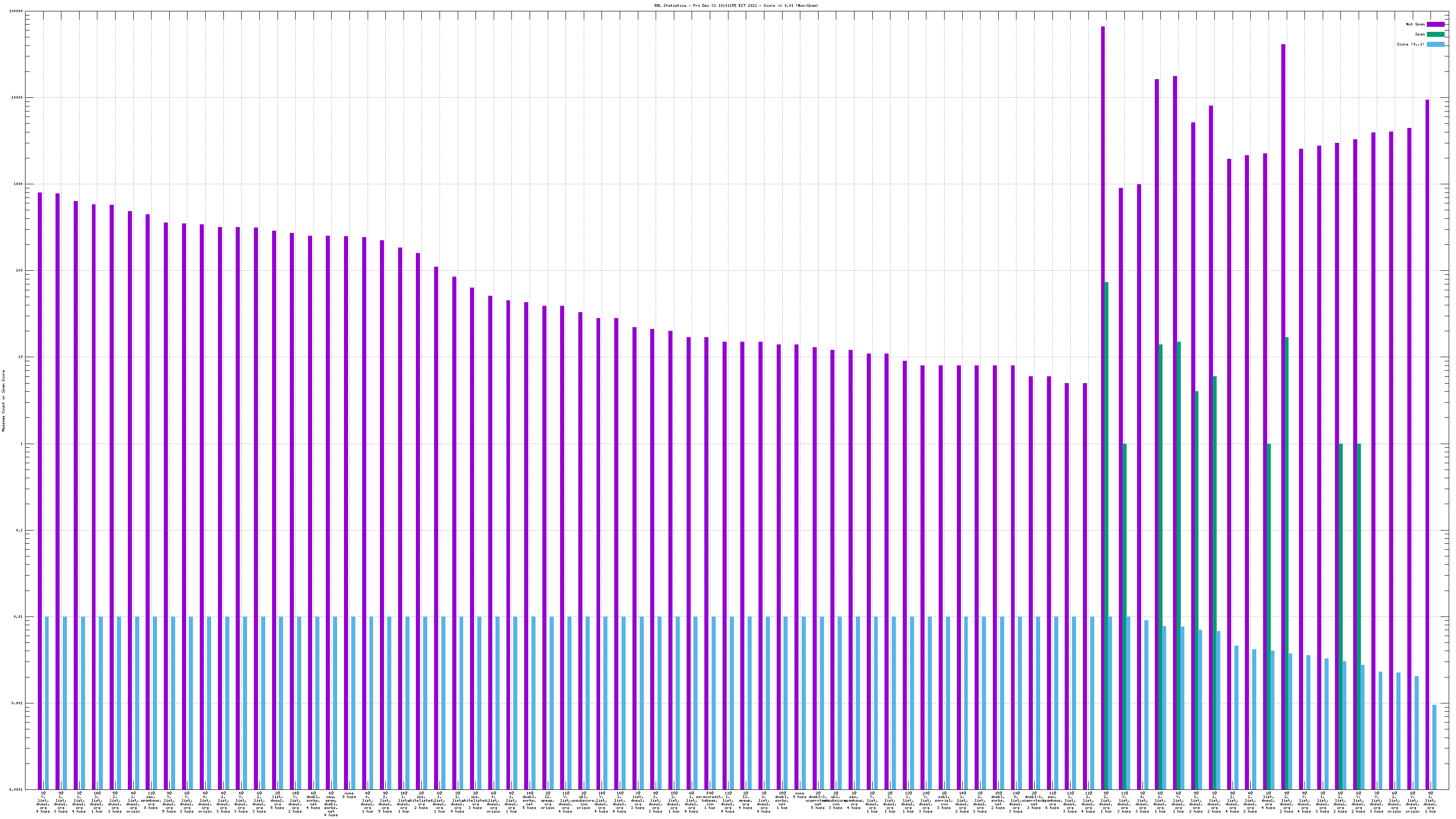Click the '15@ dnsbl.sorbs.net 2 hops' label

(x=999, y=801)
